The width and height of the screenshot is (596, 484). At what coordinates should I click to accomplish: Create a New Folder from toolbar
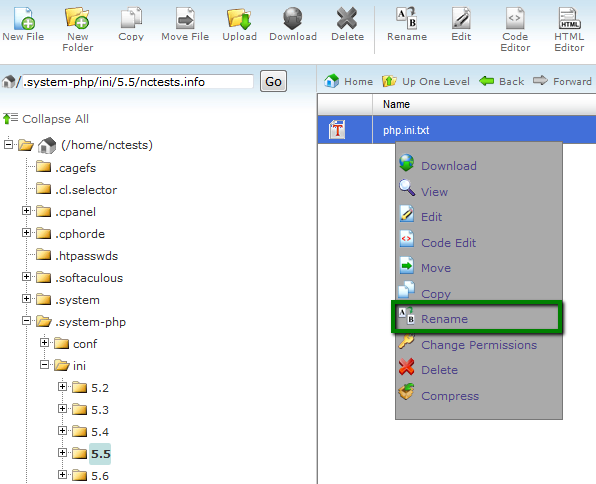pos(78,30)
